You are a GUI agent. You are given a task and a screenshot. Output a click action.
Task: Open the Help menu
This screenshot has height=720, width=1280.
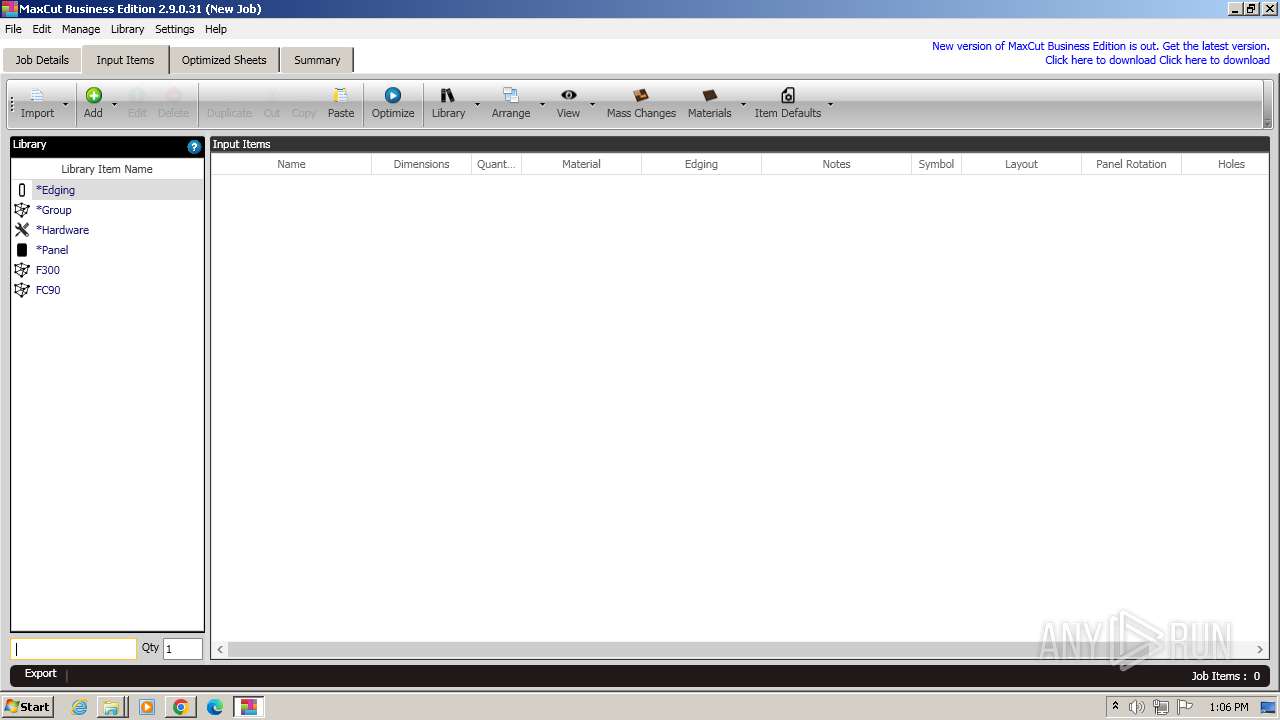pos(216,29)
